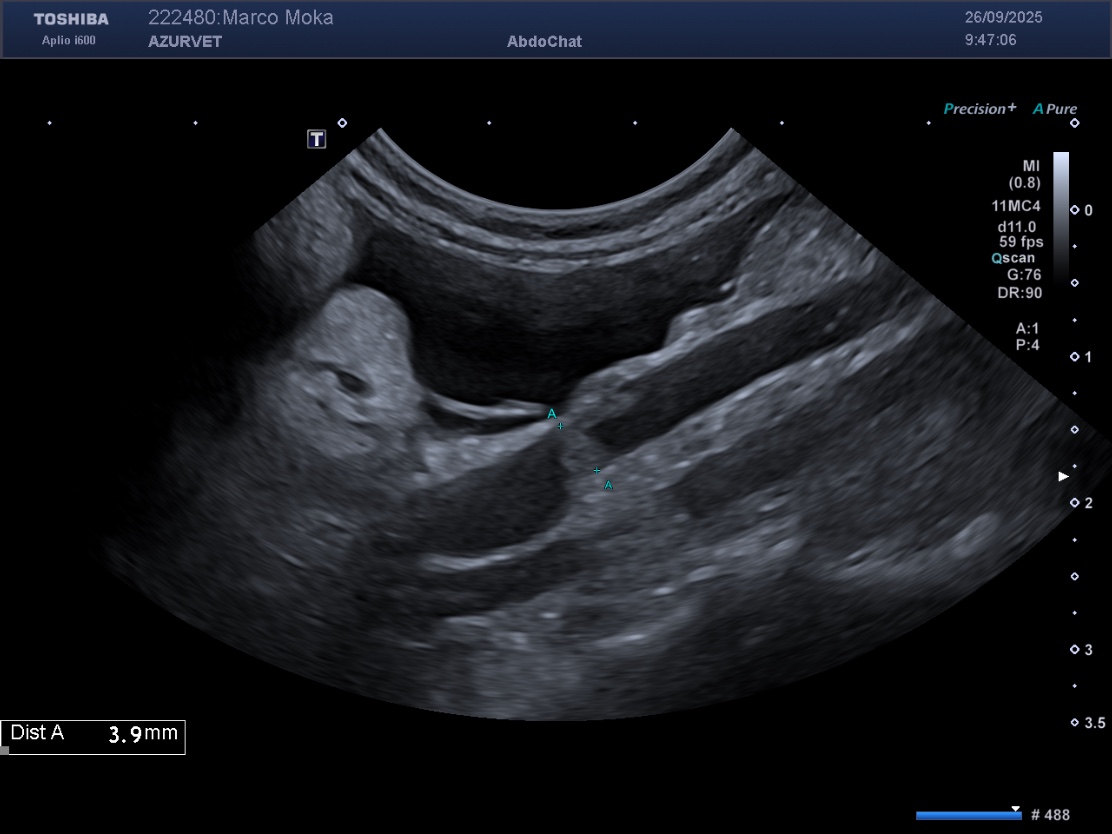Click the AbdoChat preset label

[544, 42]
